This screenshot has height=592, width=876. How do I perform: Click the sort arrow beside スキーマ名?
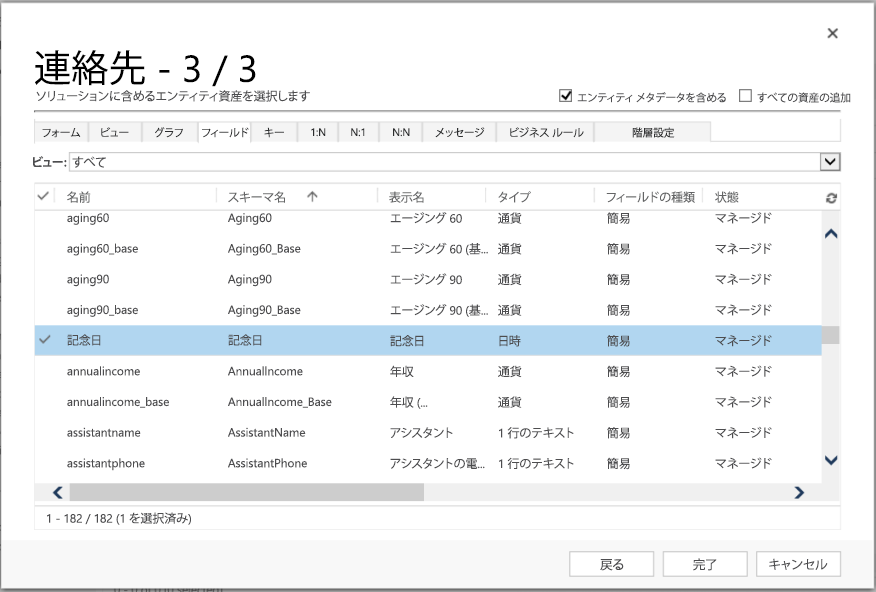tap(312, 197)
